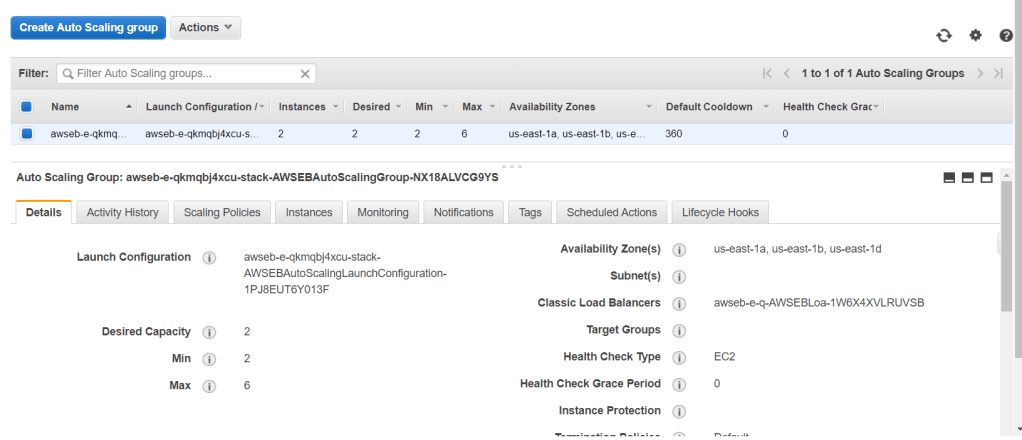Expand the Instances column filter arrow
1022x440 pixels.
pyautogui.click(x=333, y=107)
